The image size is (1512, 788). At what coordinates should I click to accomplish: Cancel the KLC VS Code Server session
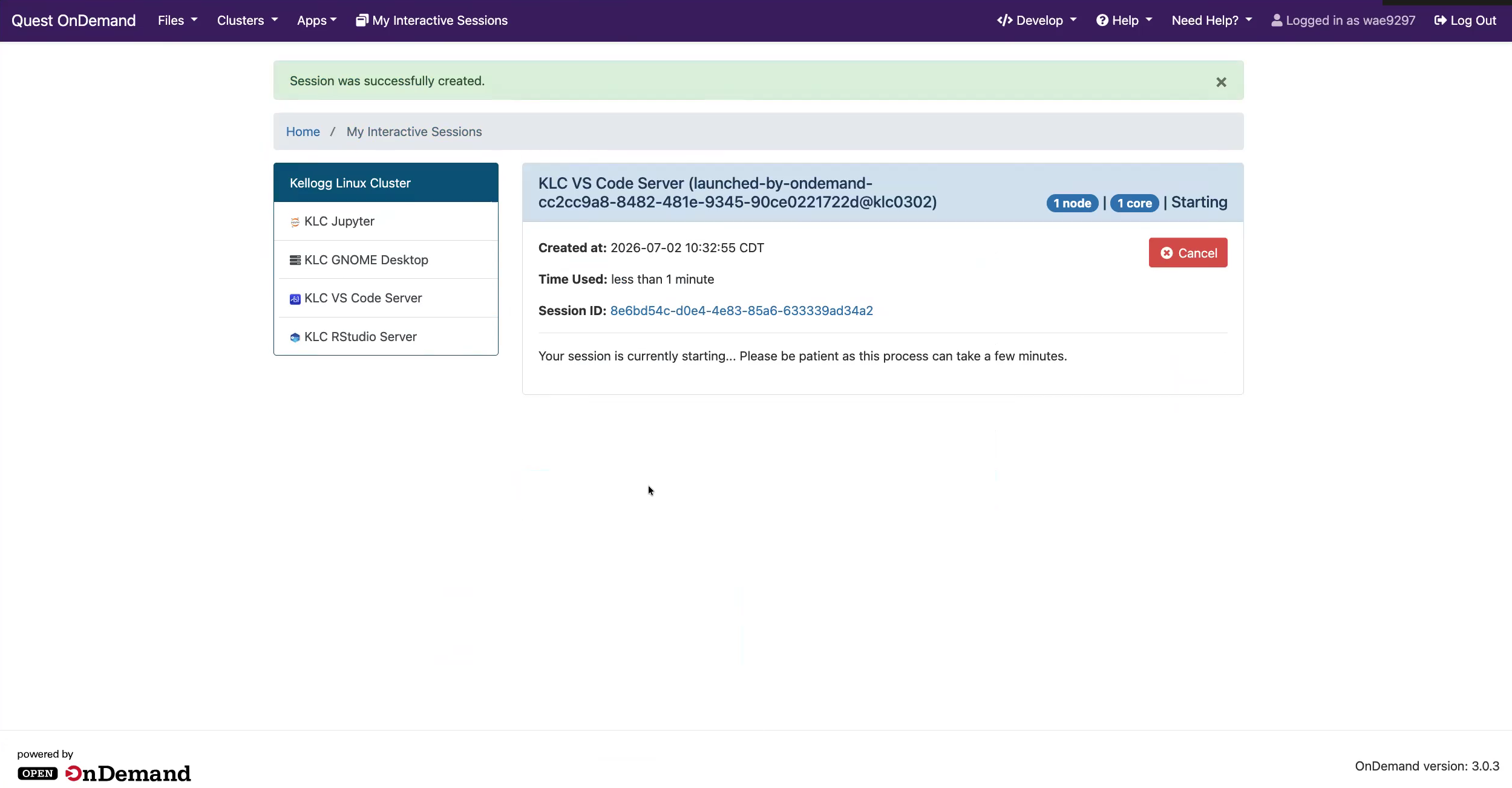pyautogui.click(x=1188, y=253)
